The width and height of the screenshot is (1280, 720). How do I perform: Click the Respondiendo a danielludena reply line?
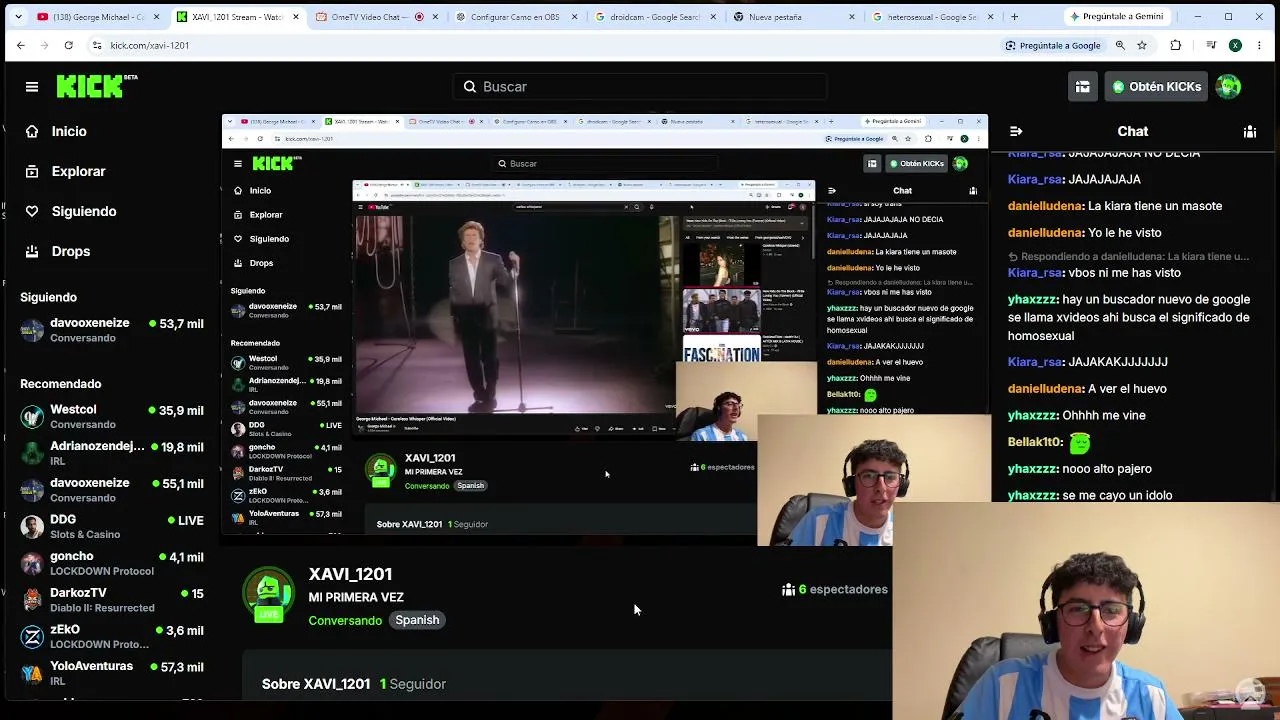(1130, 256)
